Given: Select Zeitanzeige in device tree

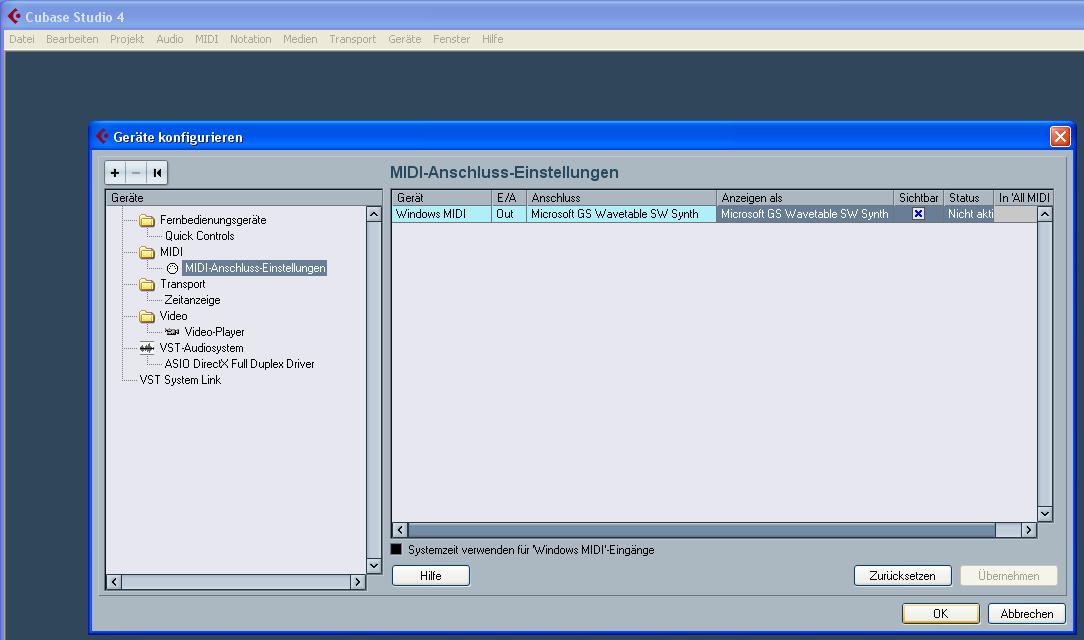Looking at the screenshot, I should 192,300.
